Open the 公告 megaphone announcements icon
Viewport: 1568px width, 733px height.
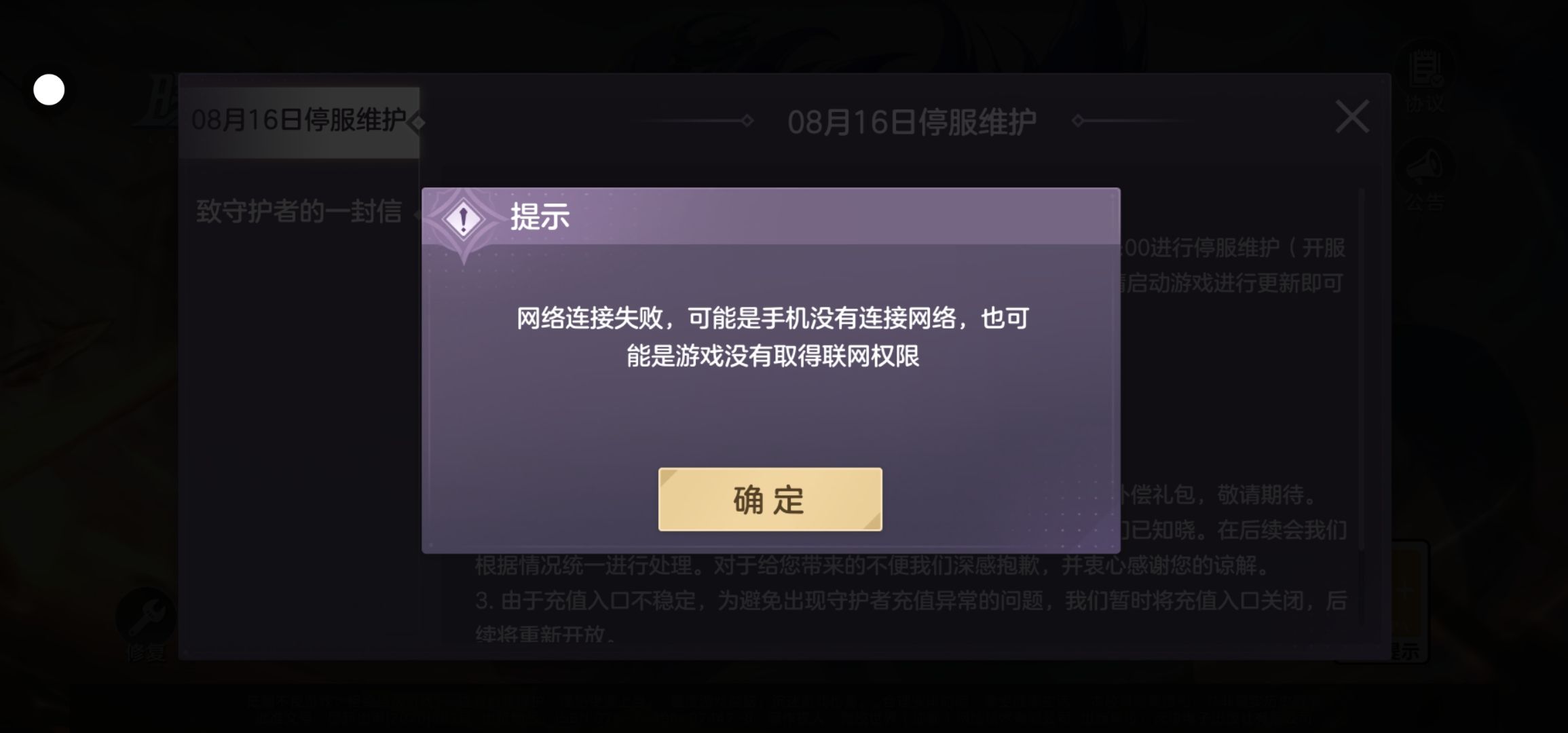pos(1424,174)
